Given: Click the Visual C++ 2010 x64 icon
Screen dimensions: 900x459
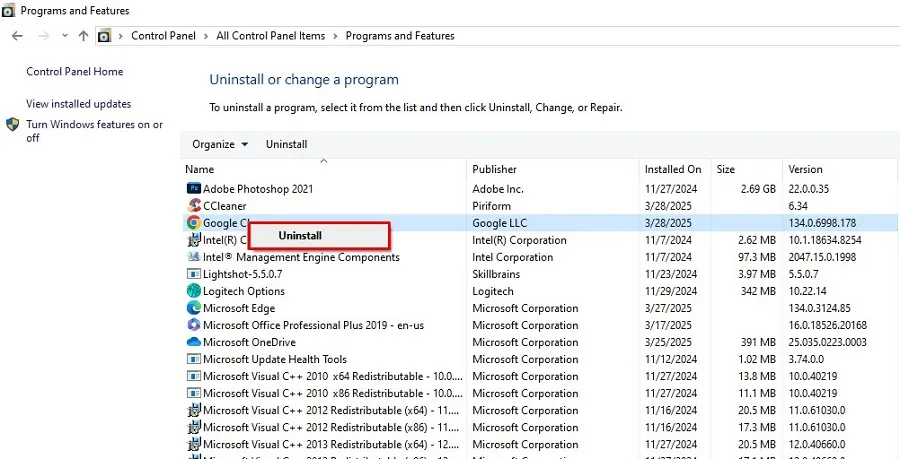Looking at the screenshot, I should pyautogui.click(x=194, y=376).
